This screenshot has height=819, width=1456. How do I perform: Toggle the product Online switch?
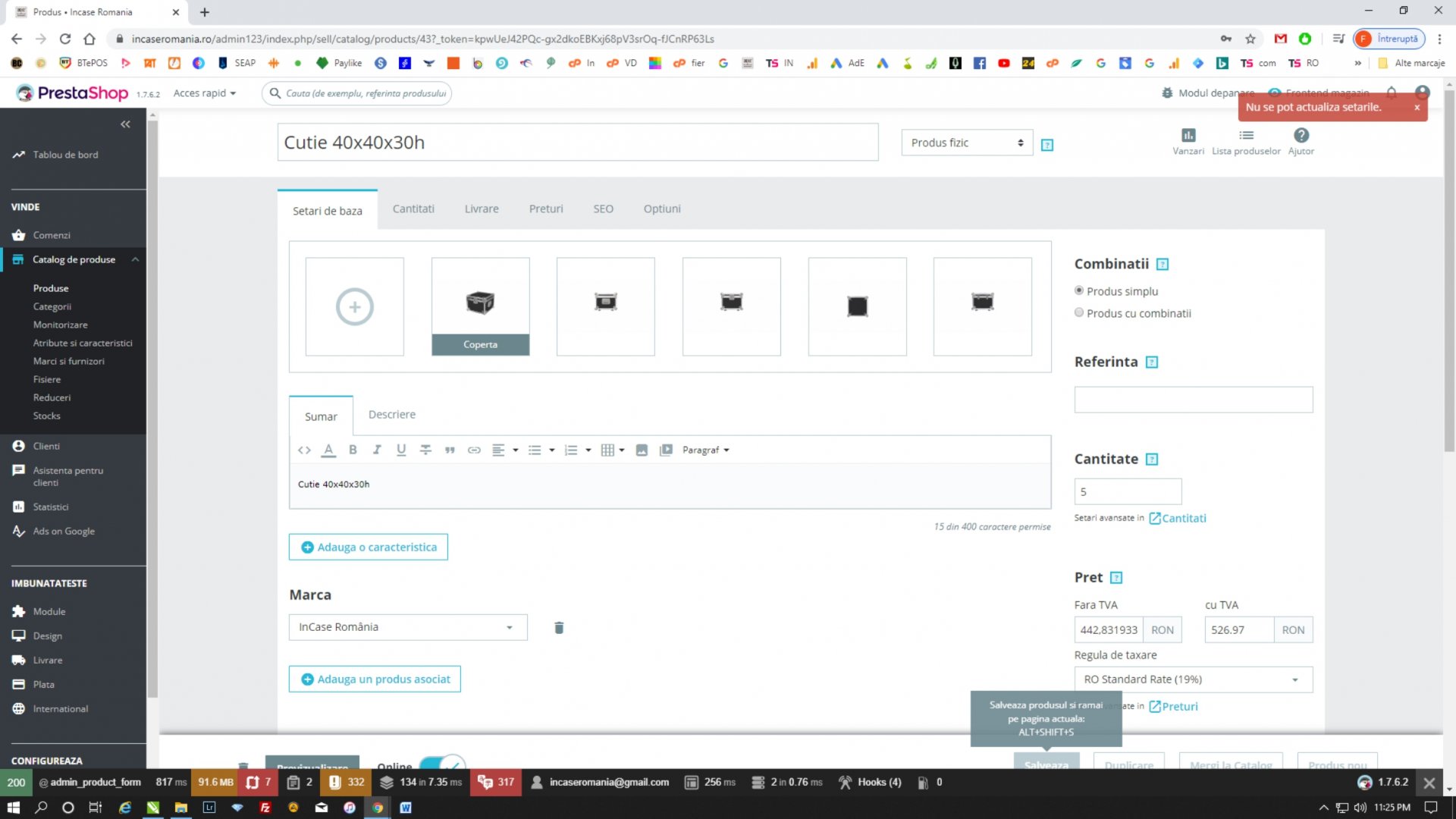pyautogui.click(x=442, y=763)
